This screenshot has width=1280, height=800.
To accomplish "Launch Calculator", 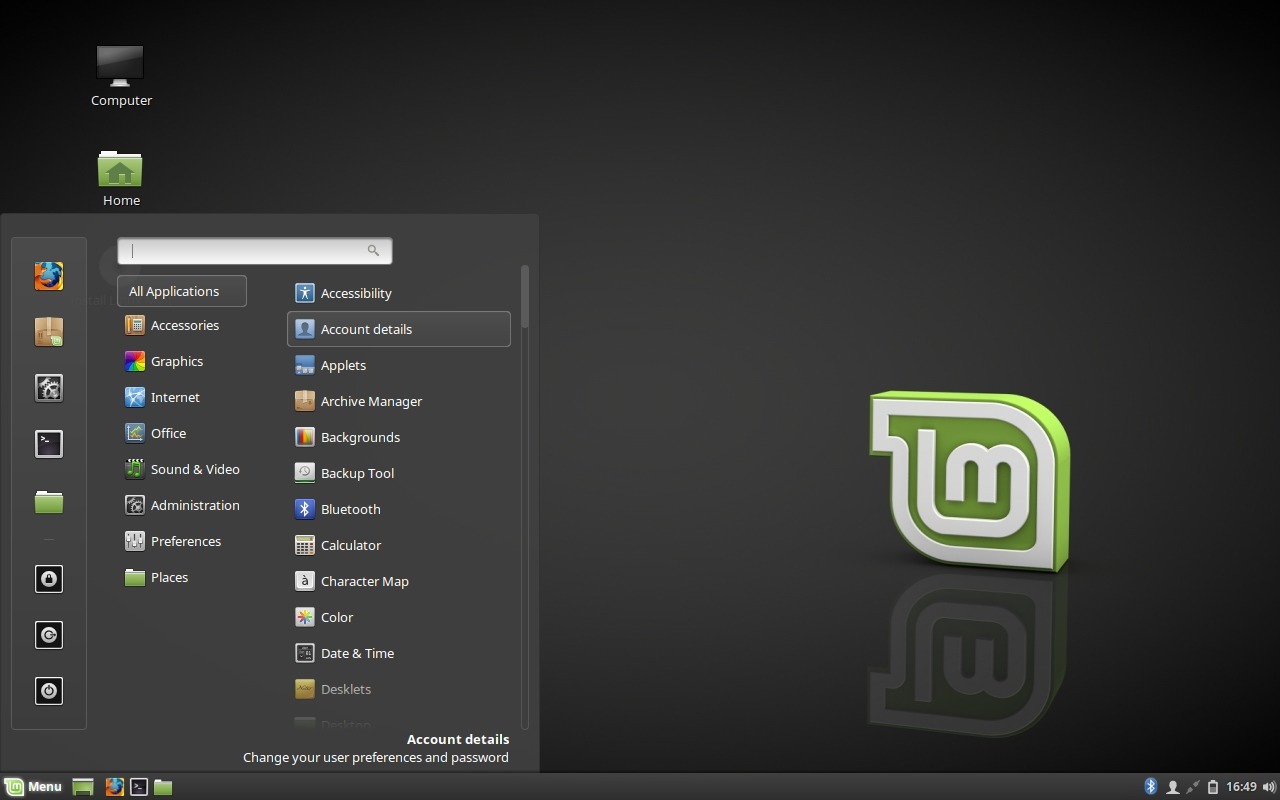I will click(399, 545).
